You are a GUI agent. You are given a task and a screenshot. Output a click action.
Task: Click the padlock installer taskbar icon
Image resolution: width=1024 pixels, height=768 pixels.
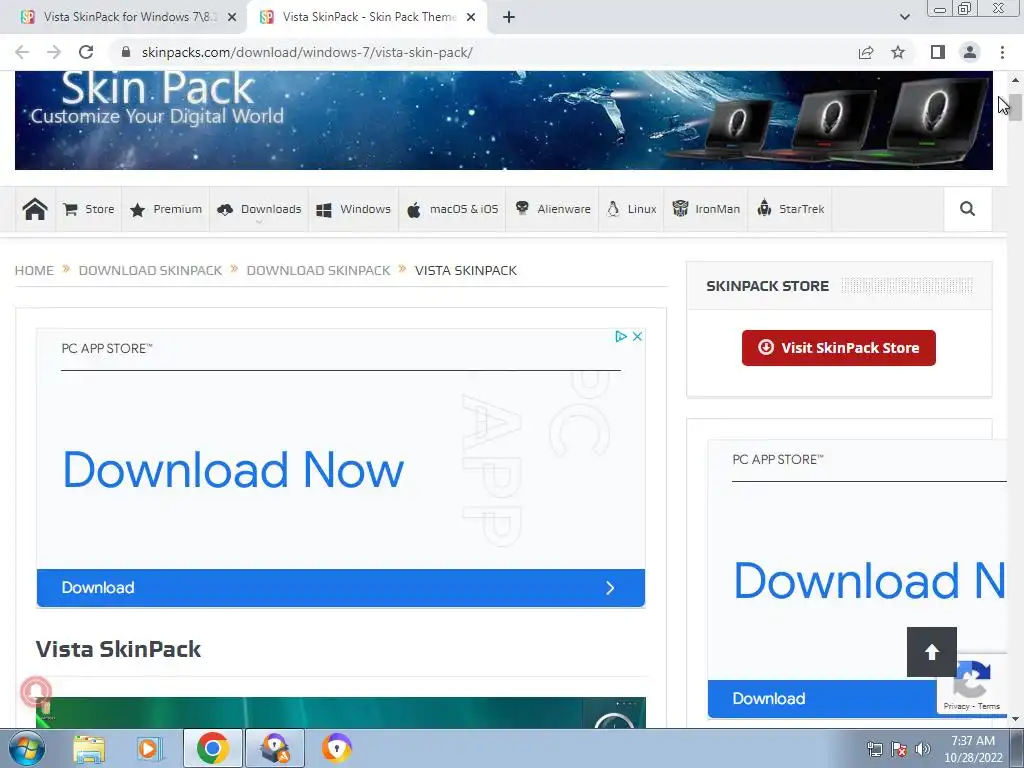[x=275, y=748]
